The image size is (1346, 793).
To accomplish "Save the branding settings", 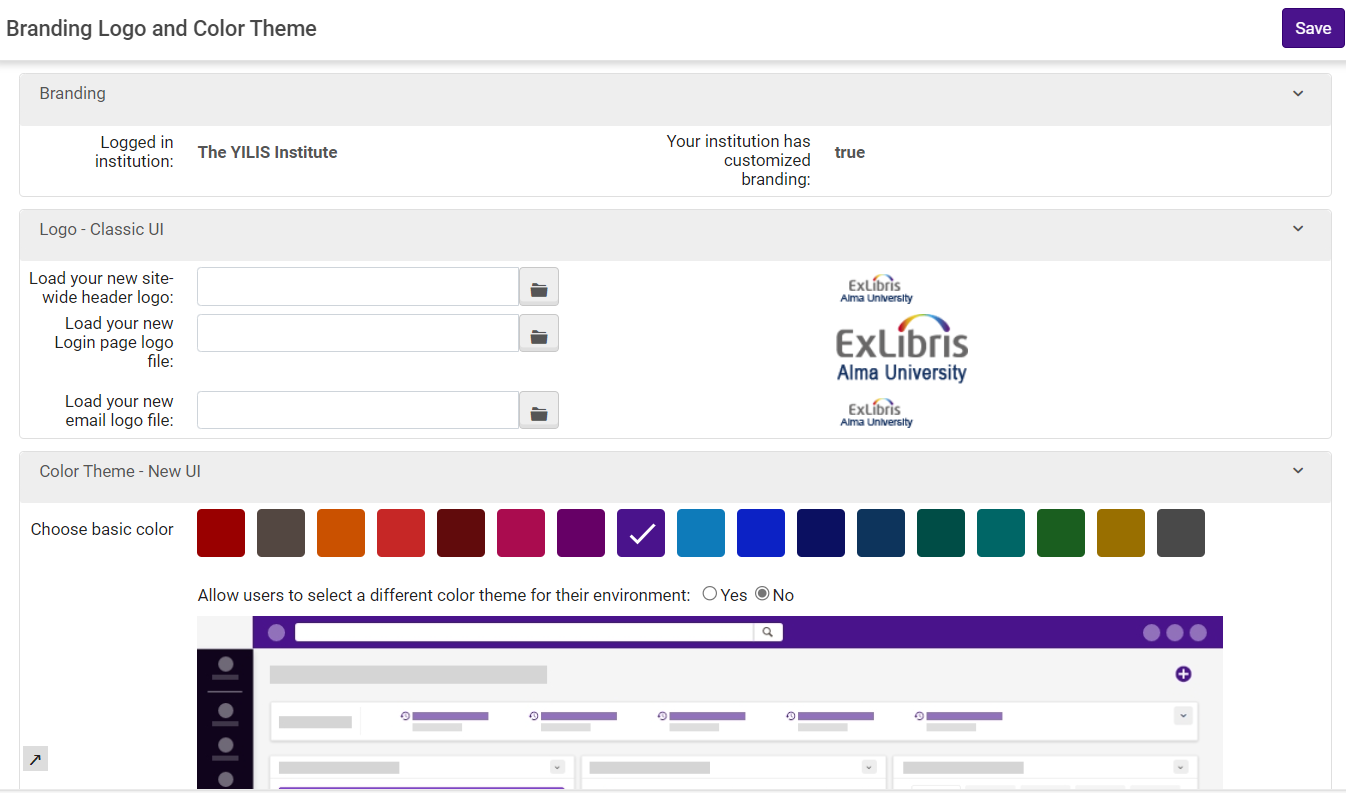I will (1313, 28).
